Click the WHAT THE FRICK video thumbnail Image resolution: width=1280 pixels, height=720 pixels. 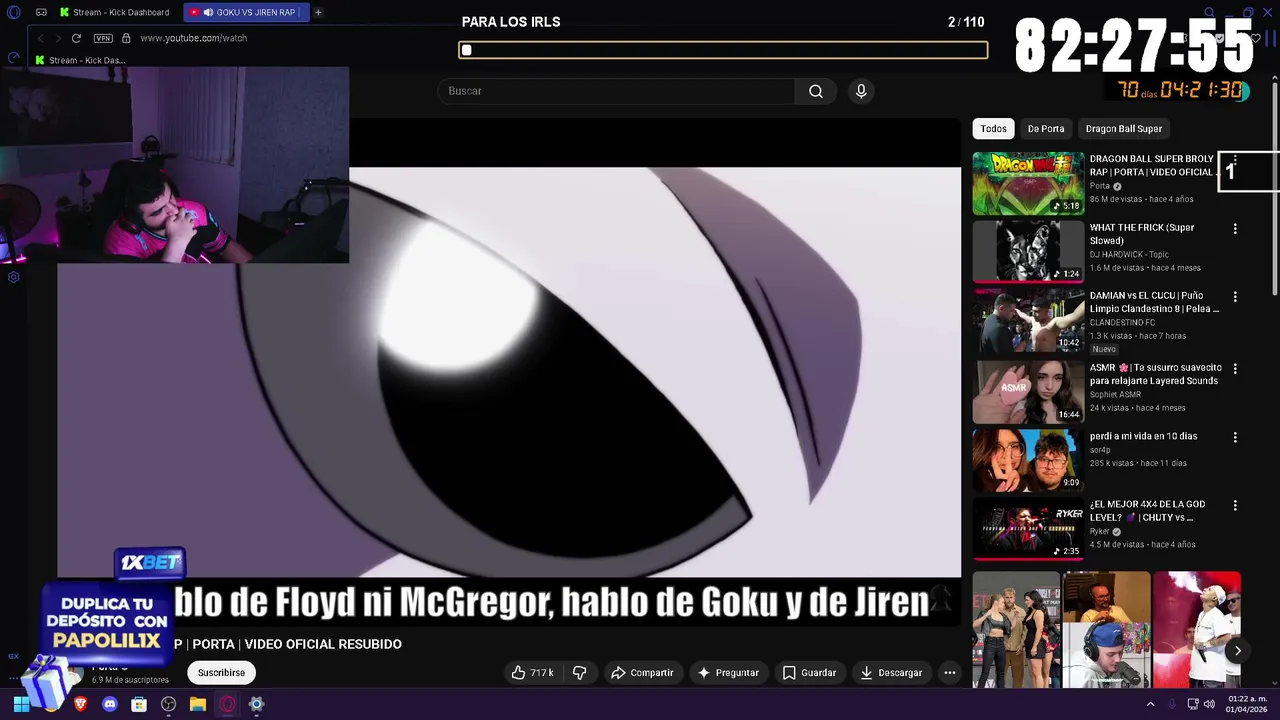point(1028,251)
